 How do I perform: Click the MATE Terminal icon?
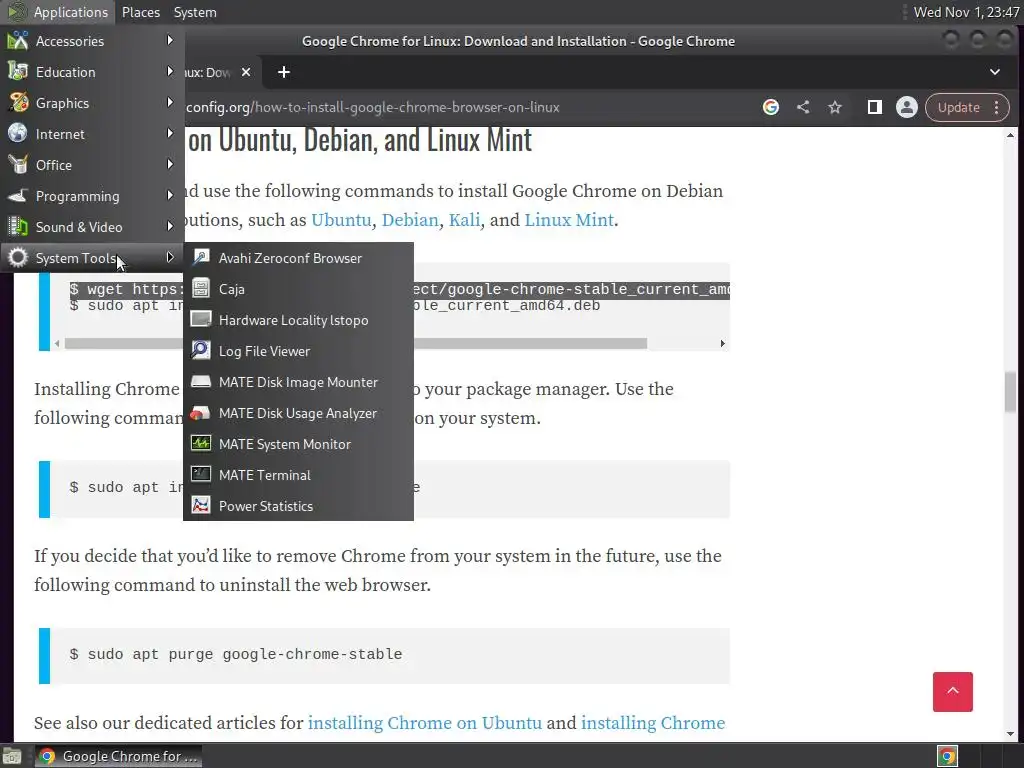tap(200, 474)
